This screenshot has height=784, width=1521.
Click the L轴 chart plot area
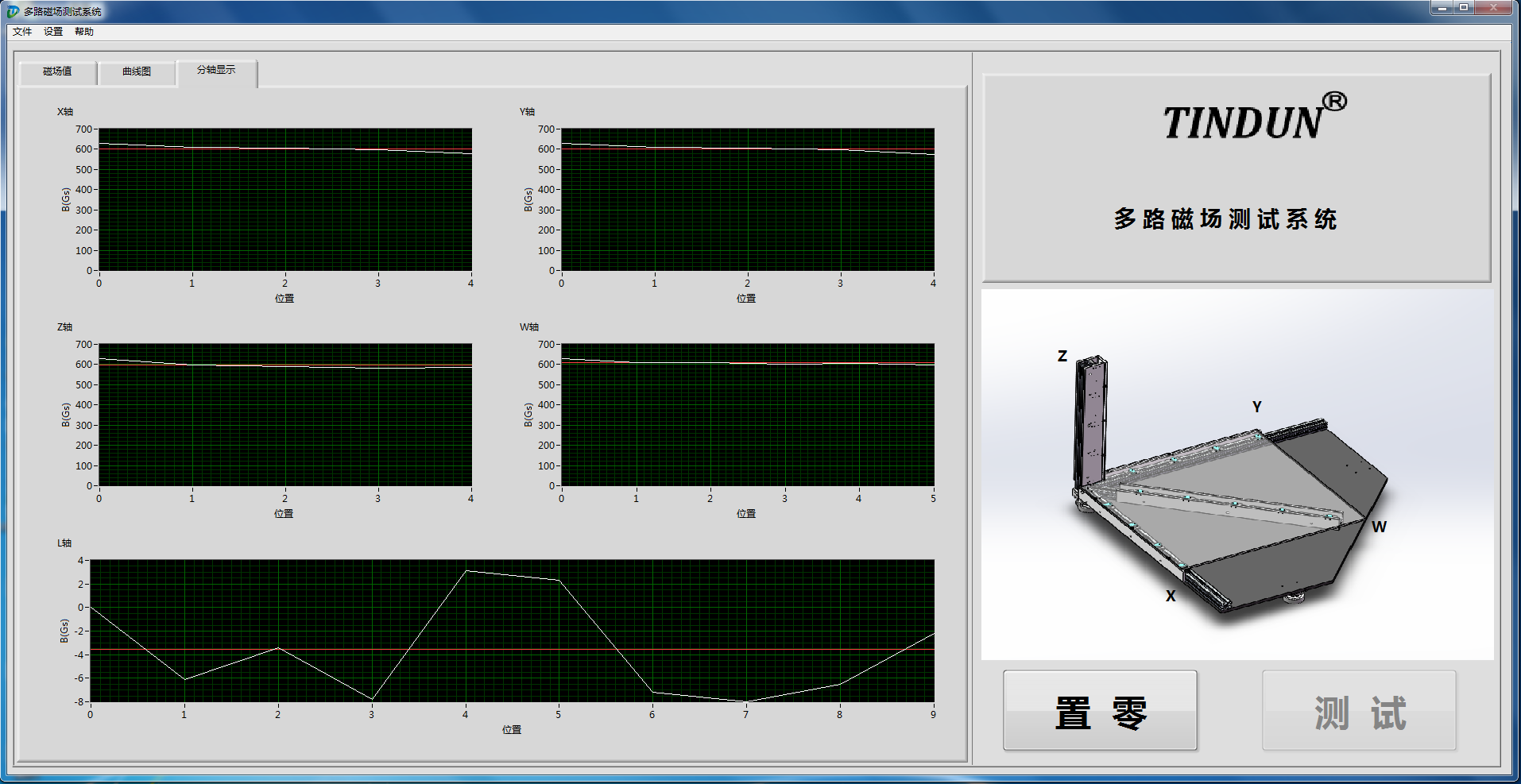coord(512,631)
